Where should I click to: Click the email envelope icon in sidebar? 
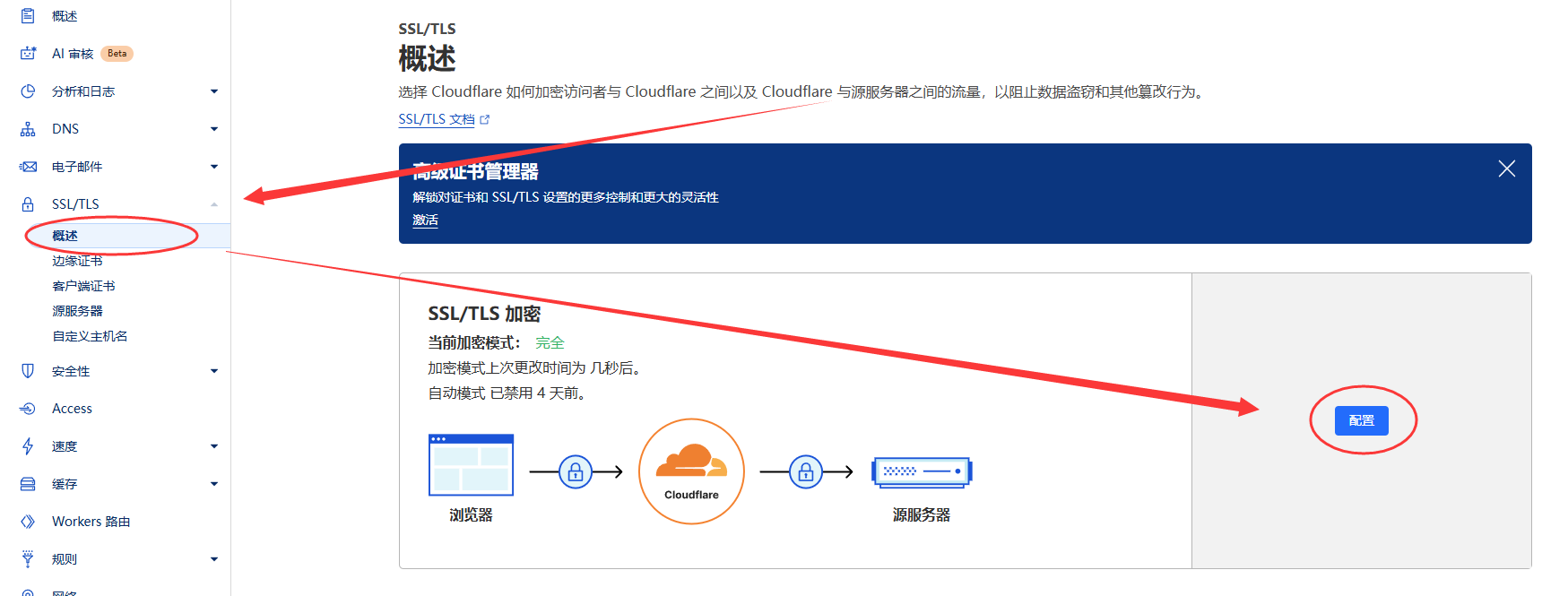coord(28,167)
